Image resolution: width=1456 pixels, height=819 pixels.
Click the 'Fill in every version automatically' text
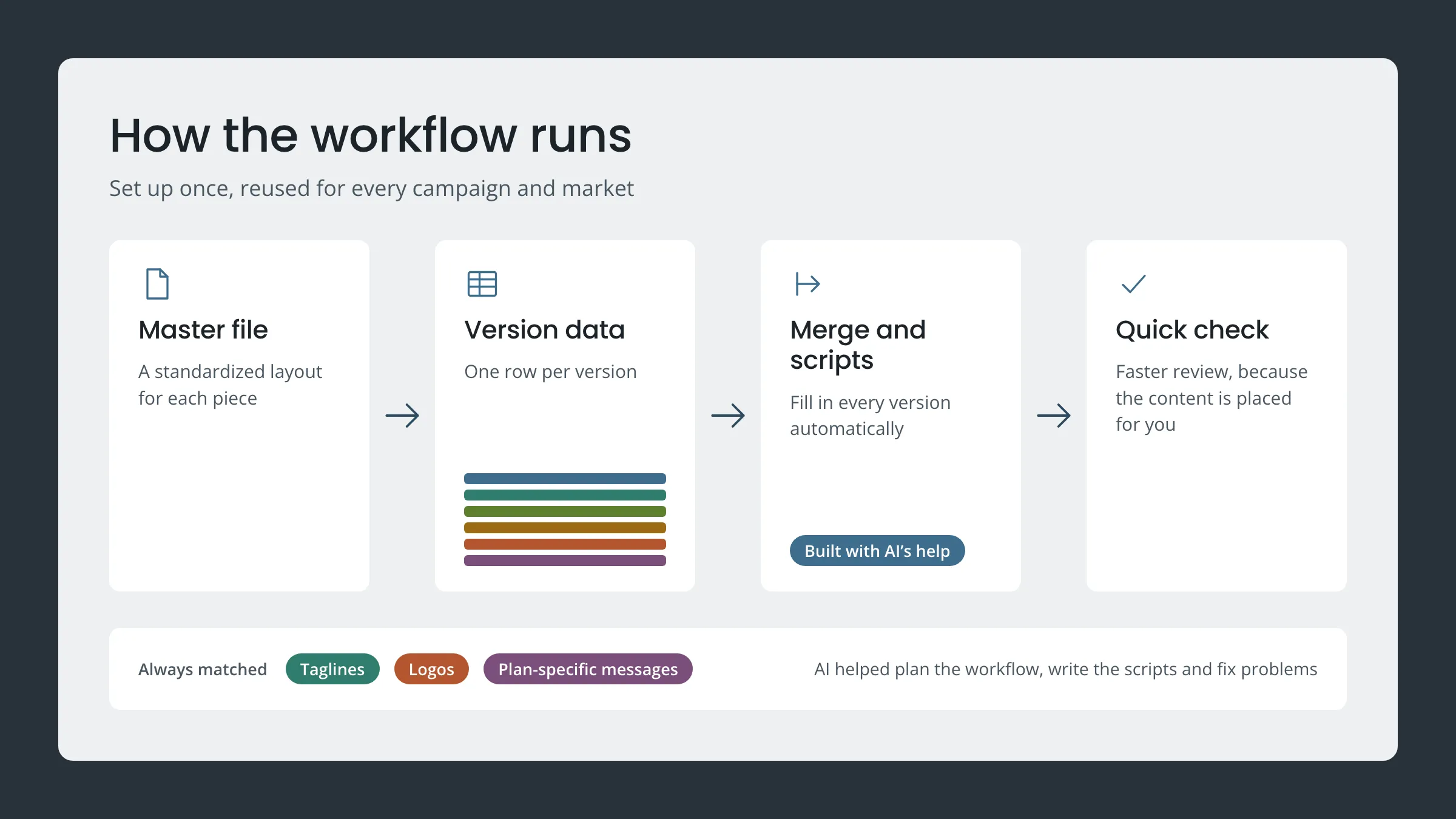[x=870, y=416]
